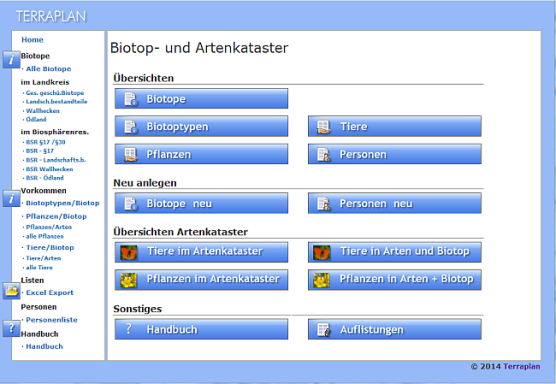This screenshot has height=384, width=556.
Task: Open the Excel Export link
Action: pos(50,293)
